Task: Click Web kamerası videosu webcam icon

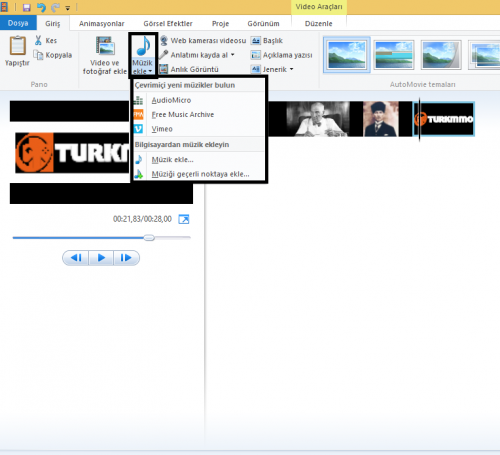Action: 164,41
